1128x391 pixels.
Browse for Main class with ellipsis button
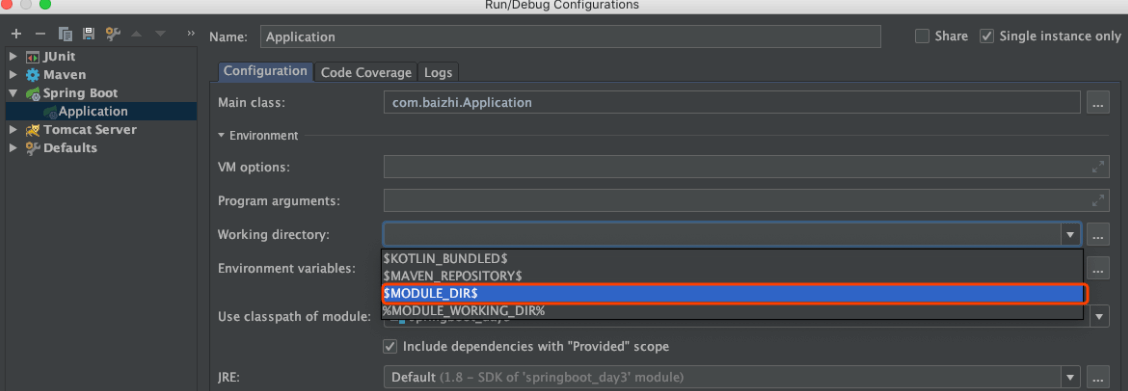pyautogui.click(x=1097, y=103)
